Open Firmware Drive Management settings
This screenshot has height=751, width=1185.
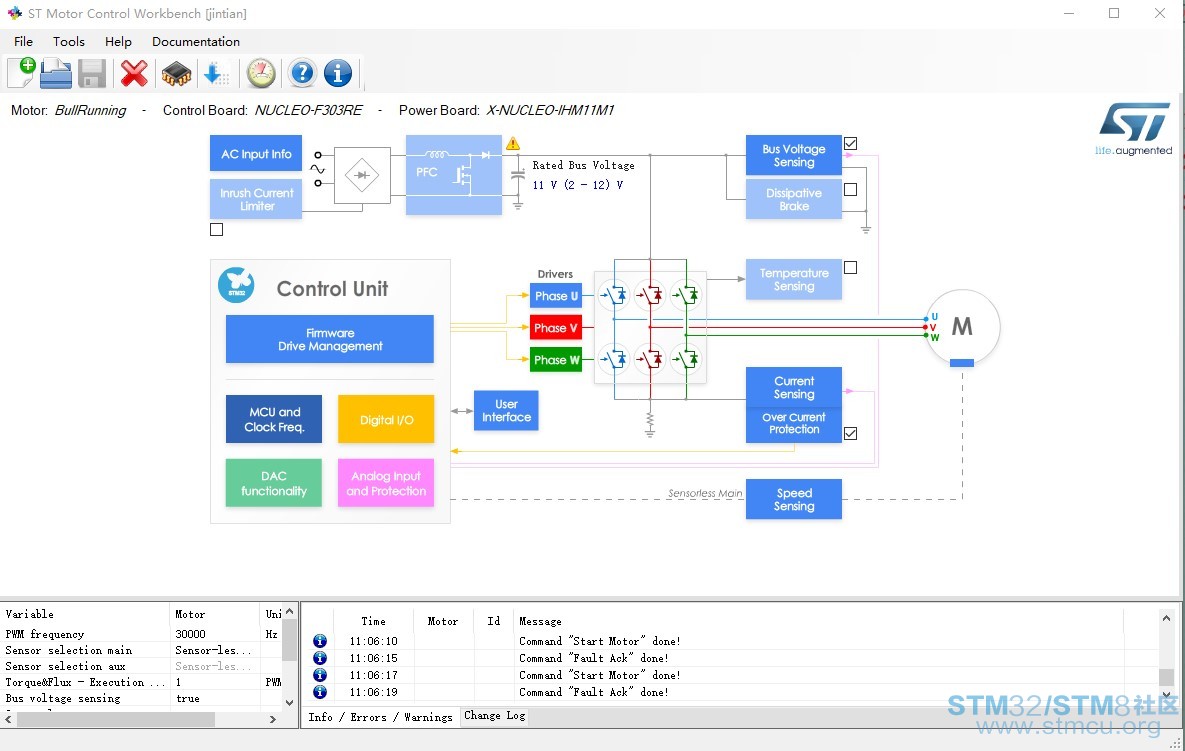click(x=330, y=339)
